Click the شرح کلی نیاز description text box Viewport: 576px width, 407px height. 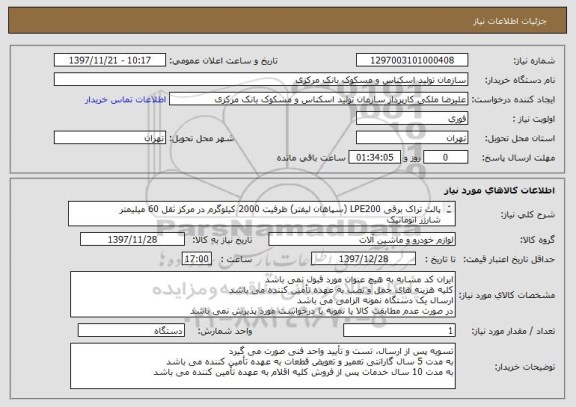(262, 214)
